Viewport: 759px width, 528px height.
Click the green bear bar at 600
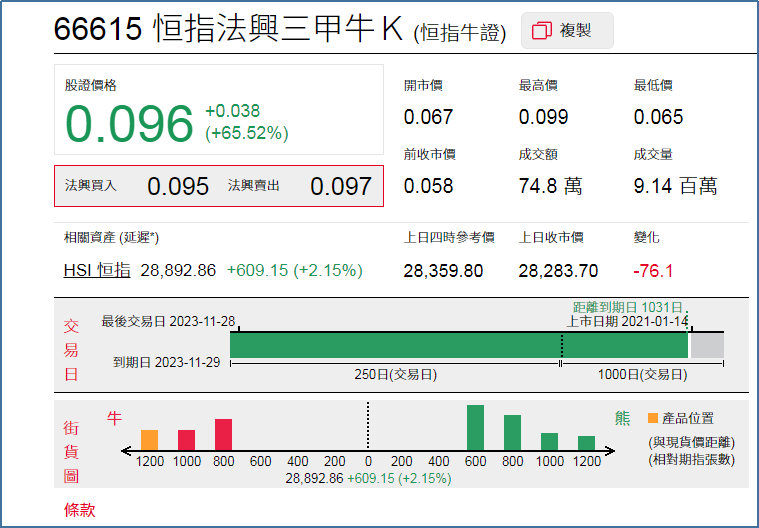click(x=475, y=428)
